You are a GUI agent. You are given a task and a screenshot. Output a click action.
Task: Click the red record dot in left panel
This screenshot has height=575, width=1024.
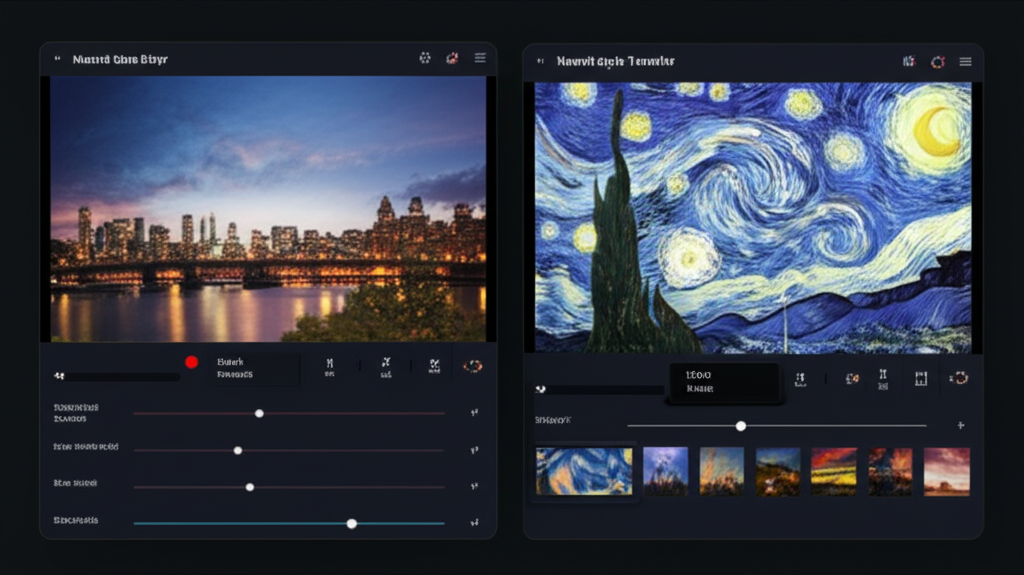[x=191, y=362]
